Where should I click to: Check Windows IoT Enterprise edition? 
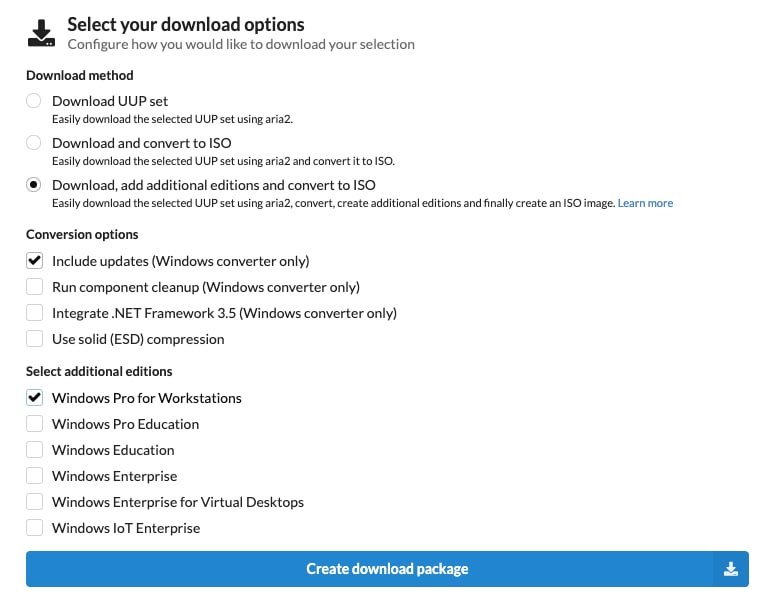pyautogui.click(x=34, y=528)
